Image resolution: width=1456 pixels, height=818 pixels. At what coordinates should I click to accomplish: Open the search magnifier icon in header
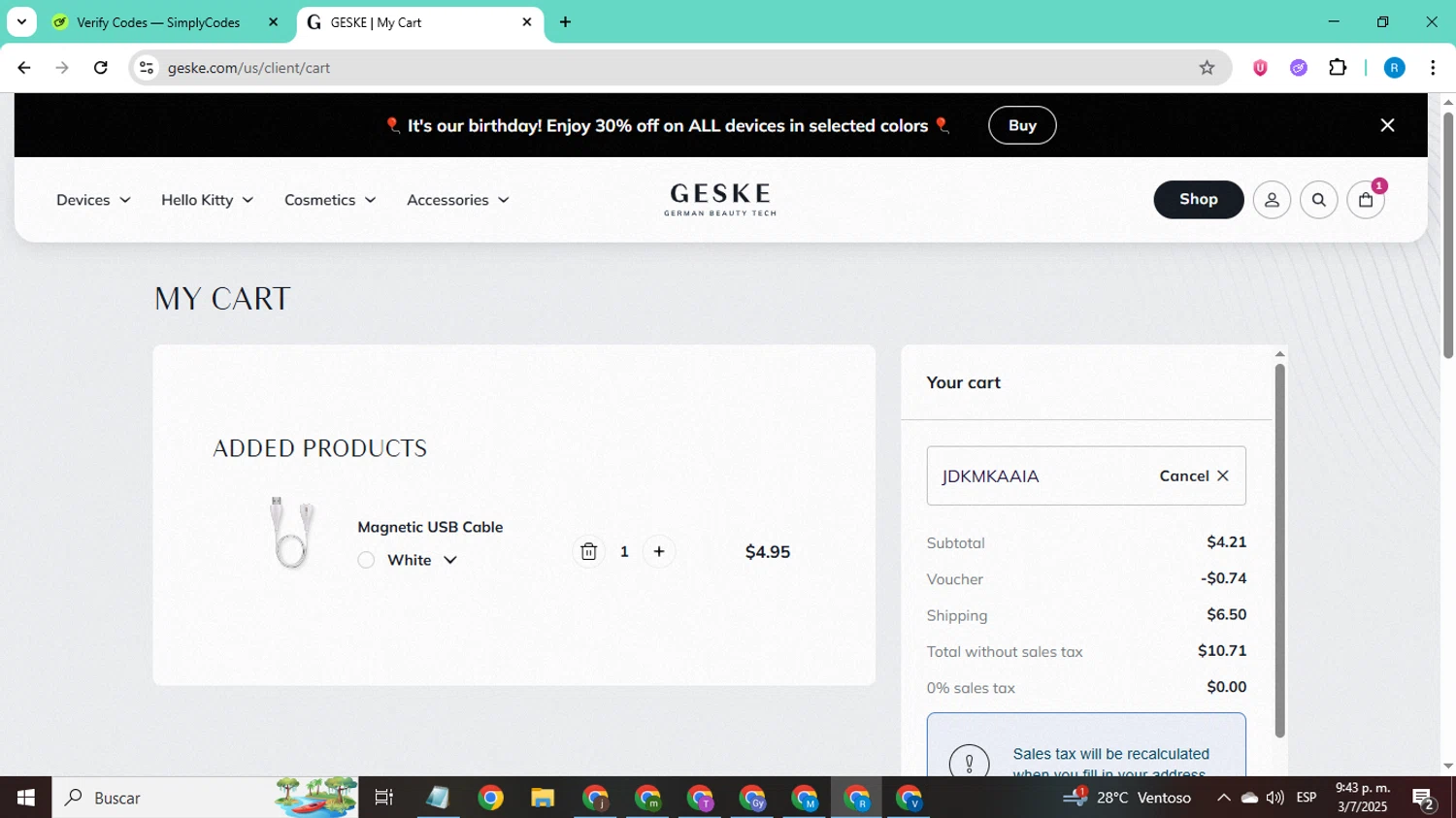point(1318,200)
